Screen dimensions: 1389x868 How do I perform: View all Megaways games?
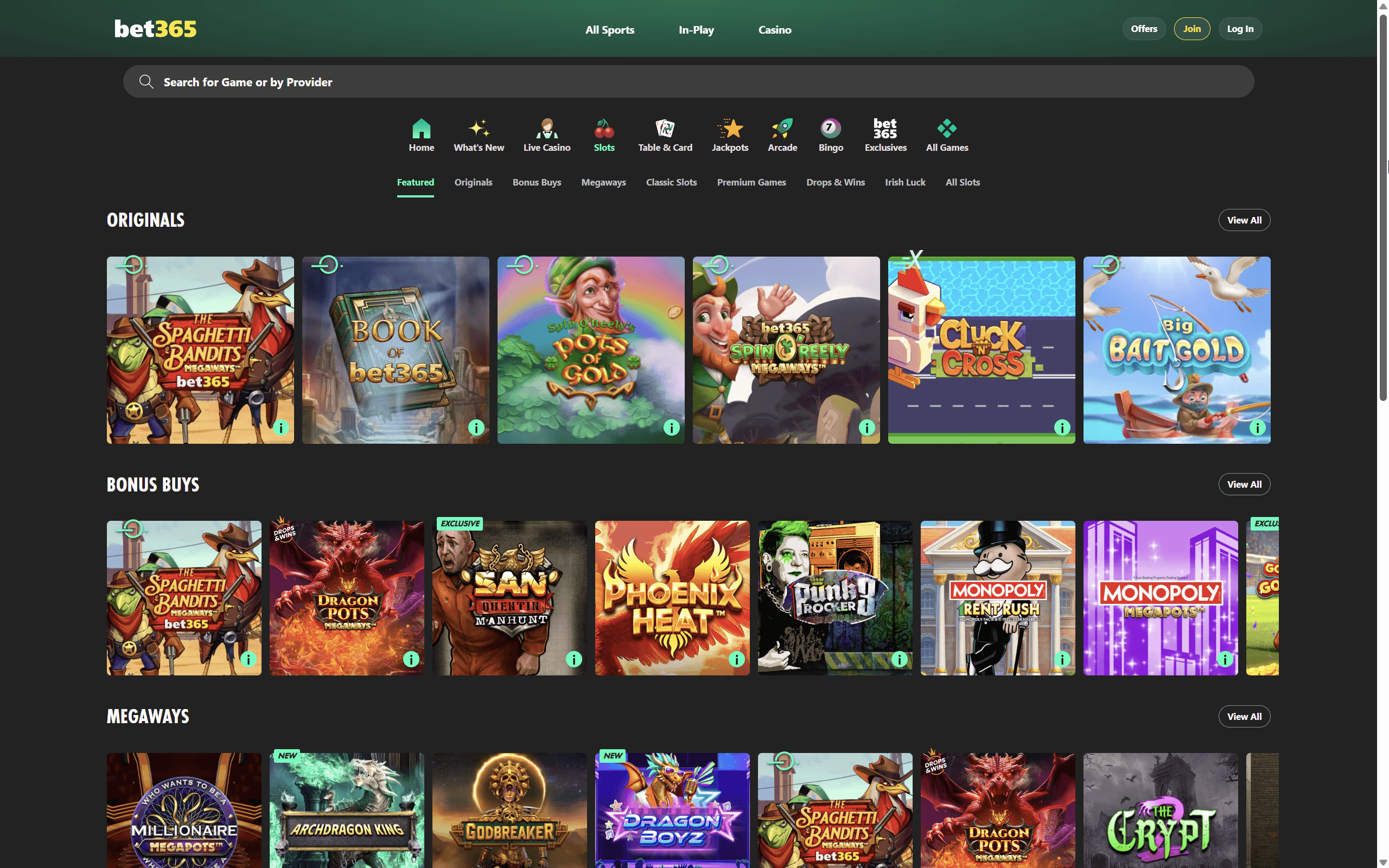pyautogui.click(x=1244, y=717)
